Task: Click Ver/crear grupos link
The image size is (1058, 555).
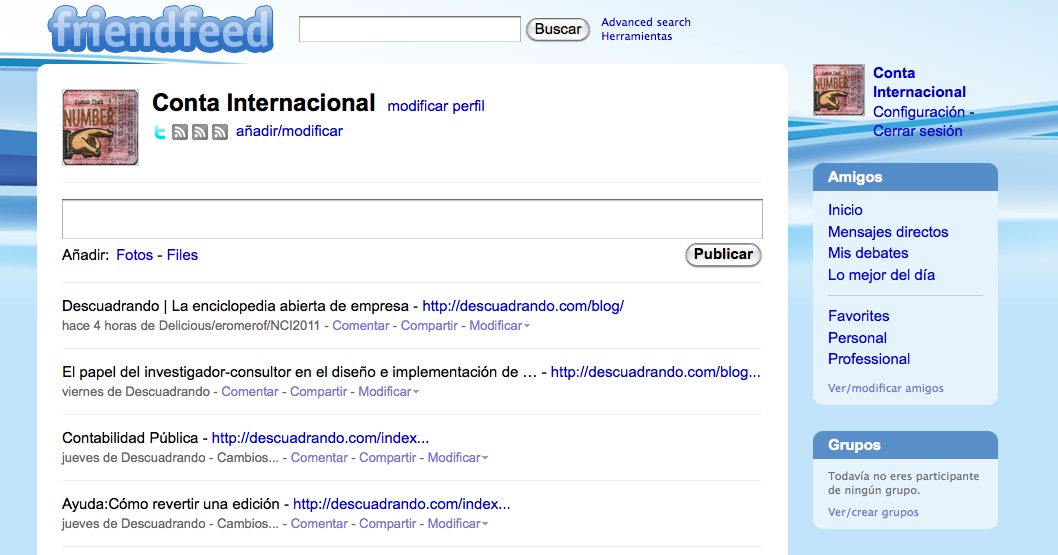Action: tap(873, 513)
